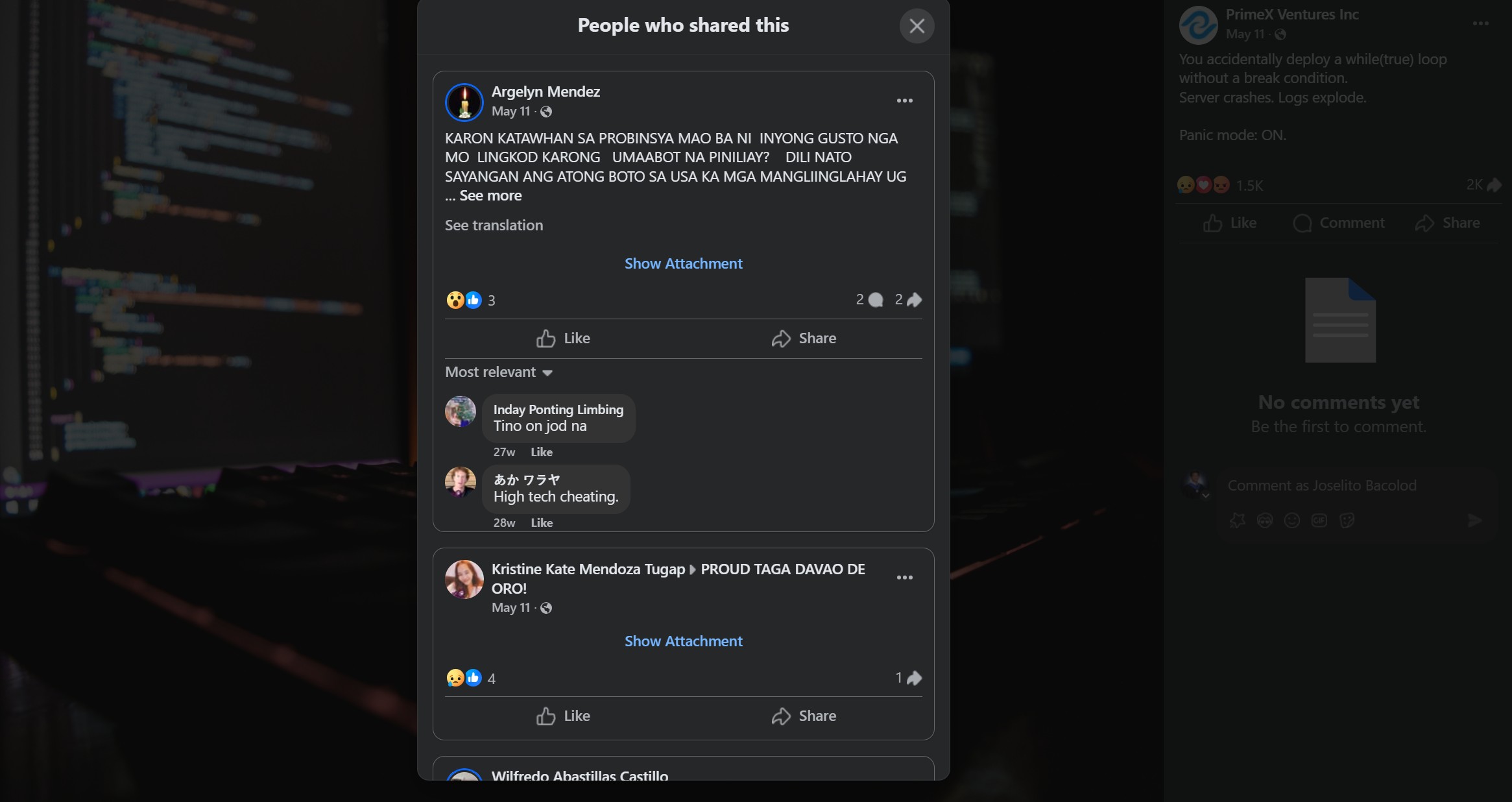Expand post text with See more
This screenshot has height=802, width=1512.
click(x=490, y=195)
